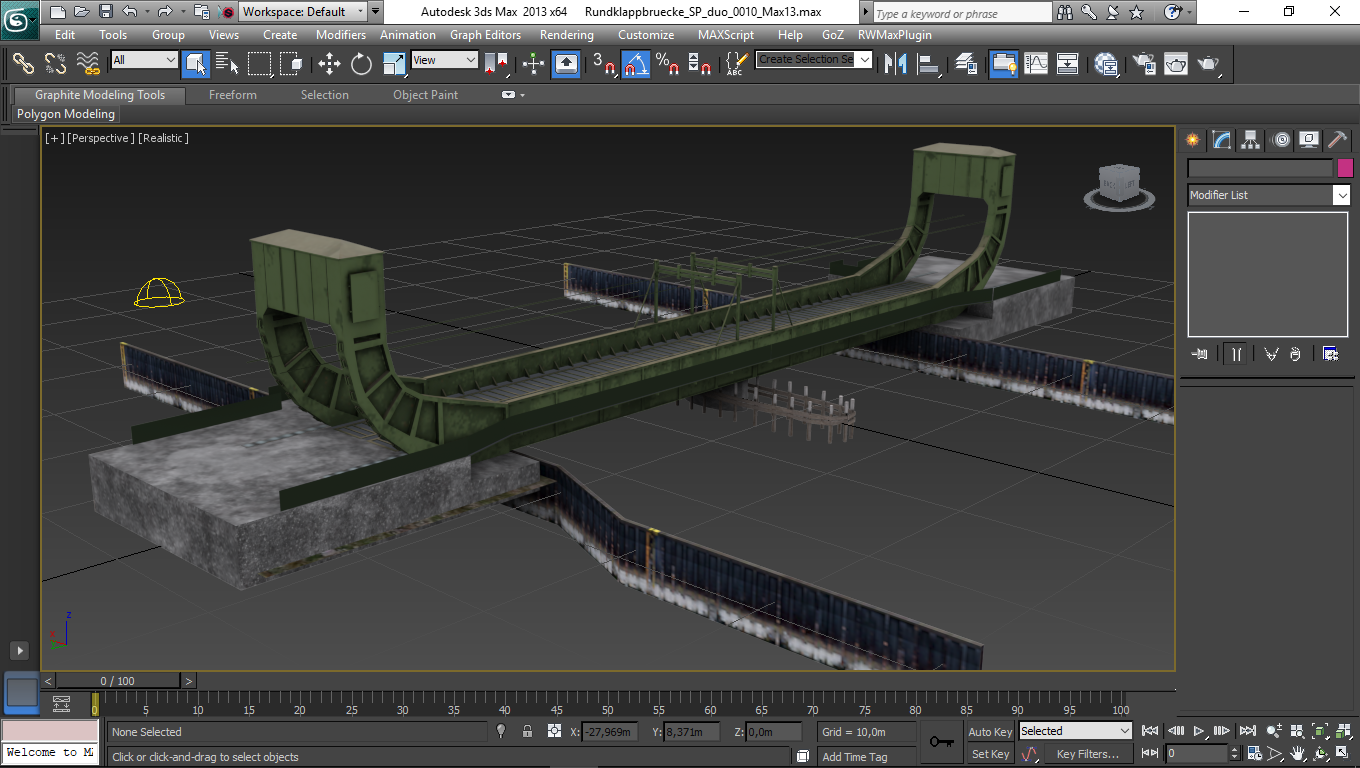Open the selection filter 'All' dropdown
1360x768 pixels.
(x=144, y=60)
